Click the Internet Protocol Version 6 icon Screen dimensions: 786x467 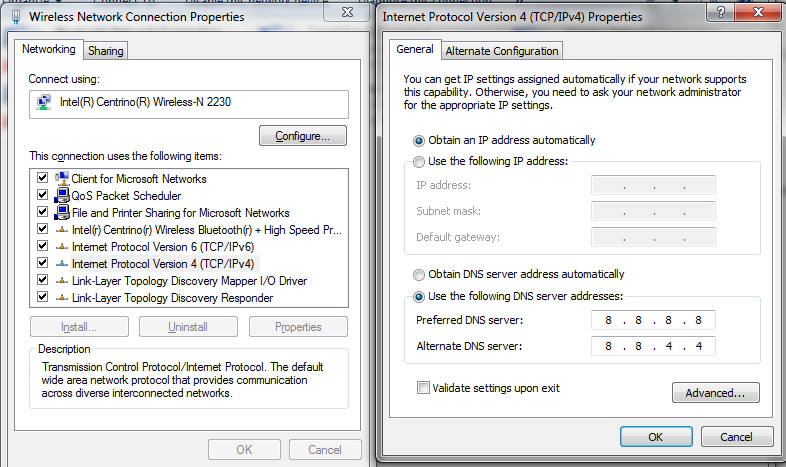click(x=61, y=247)
